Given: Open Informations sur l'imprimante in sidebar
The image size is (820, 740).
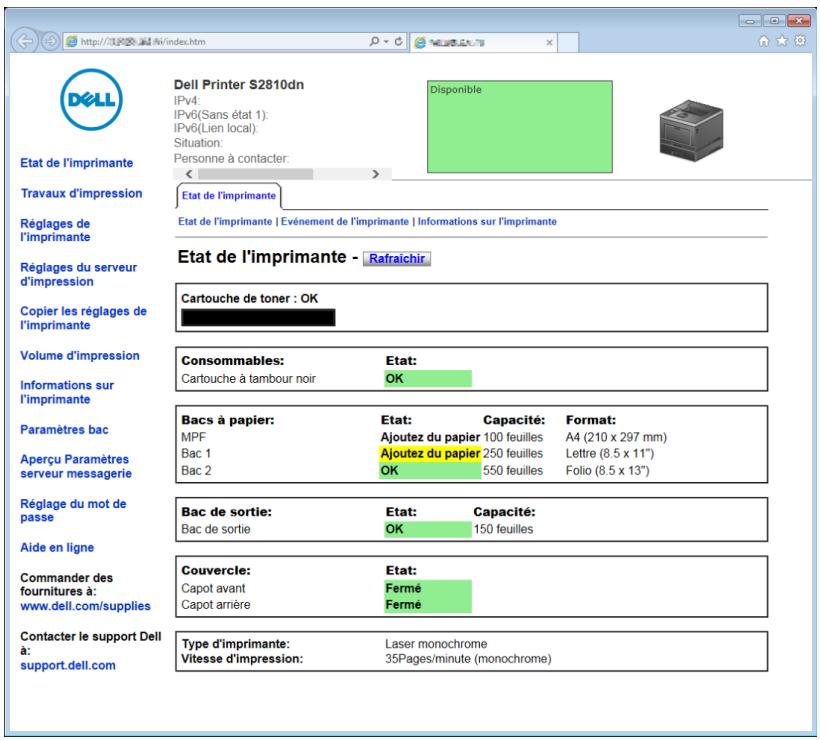Looking at the screenshot, I should [67, 392].
